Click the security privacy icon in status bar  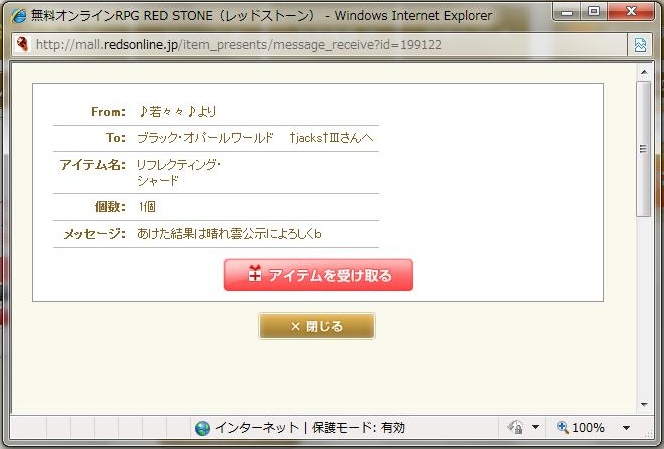click(515, 428)
